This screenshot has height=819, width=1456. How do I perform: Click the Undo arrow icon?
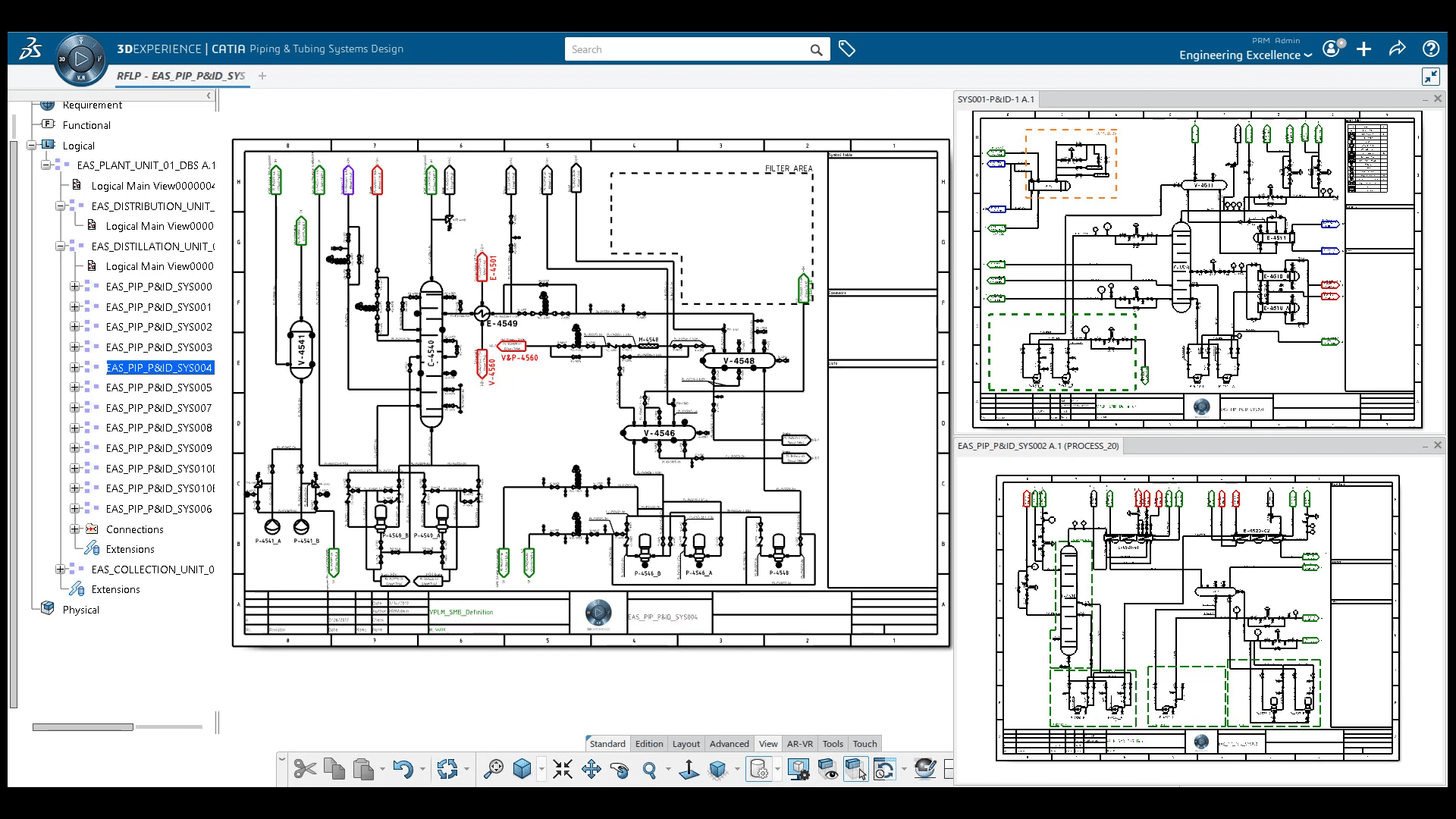point(403,769)
